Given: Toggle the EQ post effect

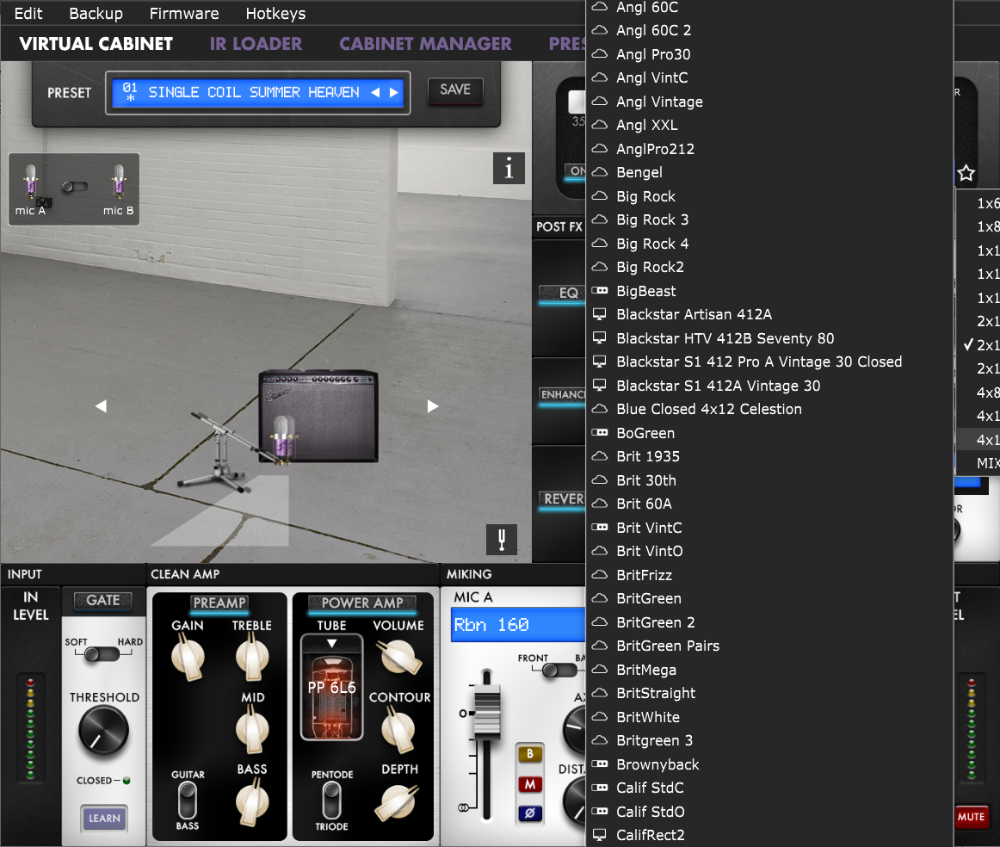Looking at the screenshot, I should [563, 293].
